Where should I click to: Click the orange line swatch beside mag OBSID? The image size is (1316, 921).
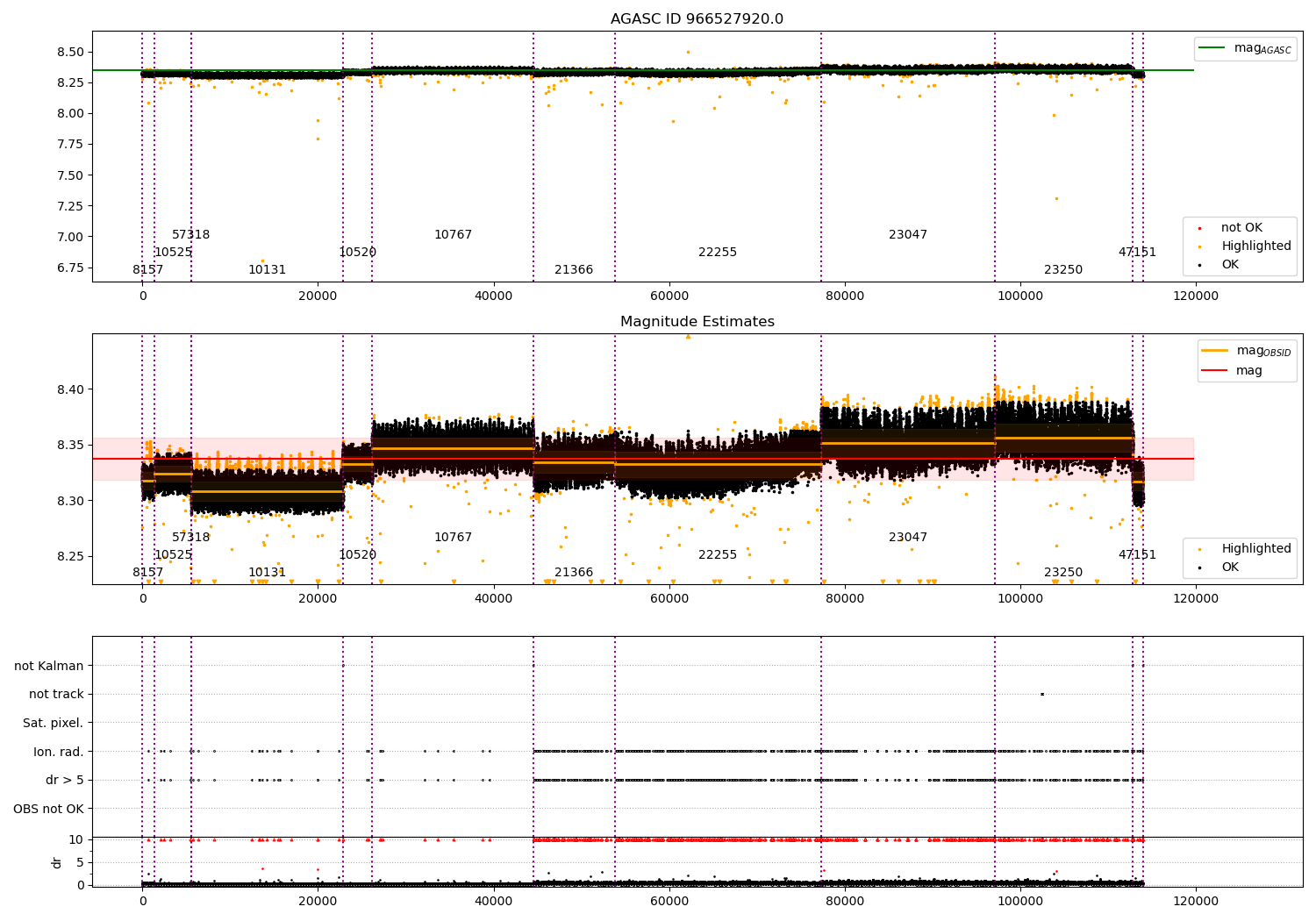[1215, 351]
